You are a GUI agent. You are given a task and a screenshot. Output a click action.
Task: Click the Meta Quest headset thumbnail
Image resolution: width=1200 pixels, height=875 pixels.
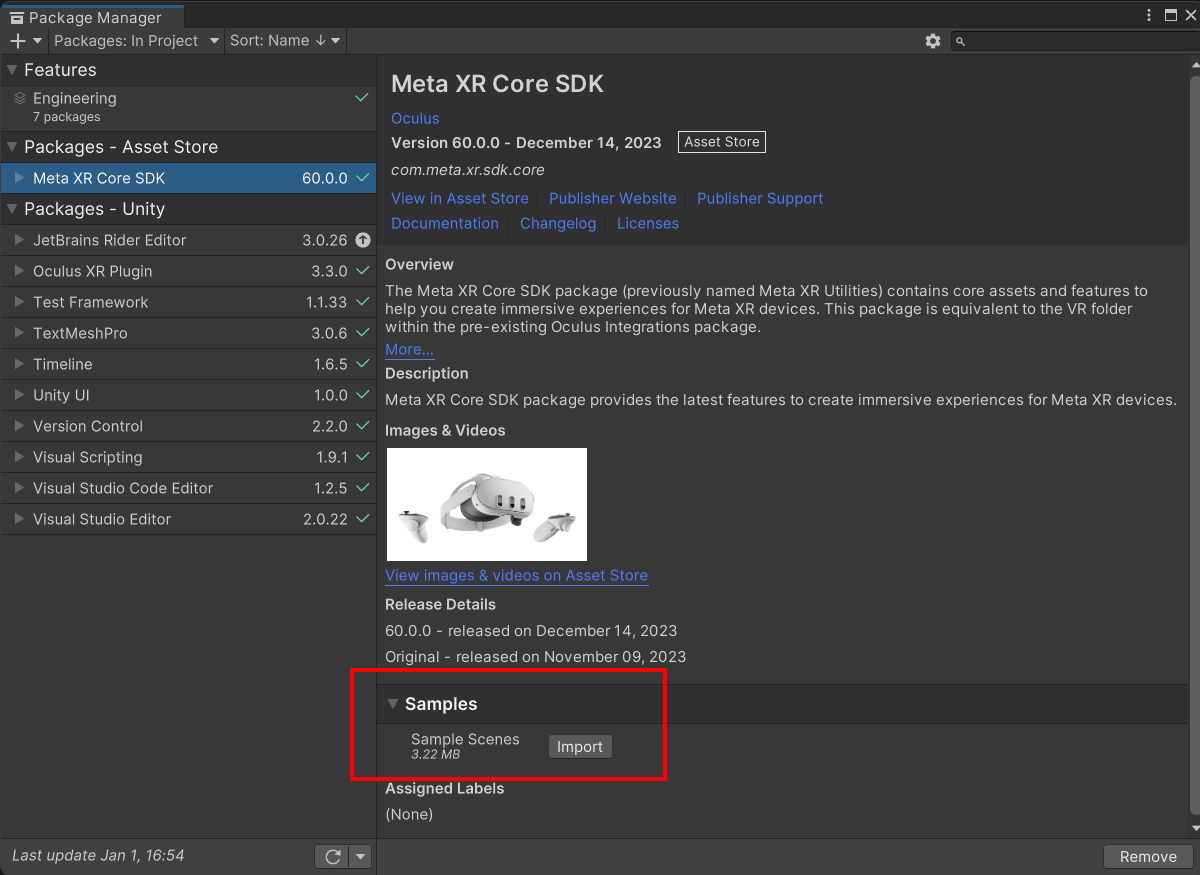[486, 504]
